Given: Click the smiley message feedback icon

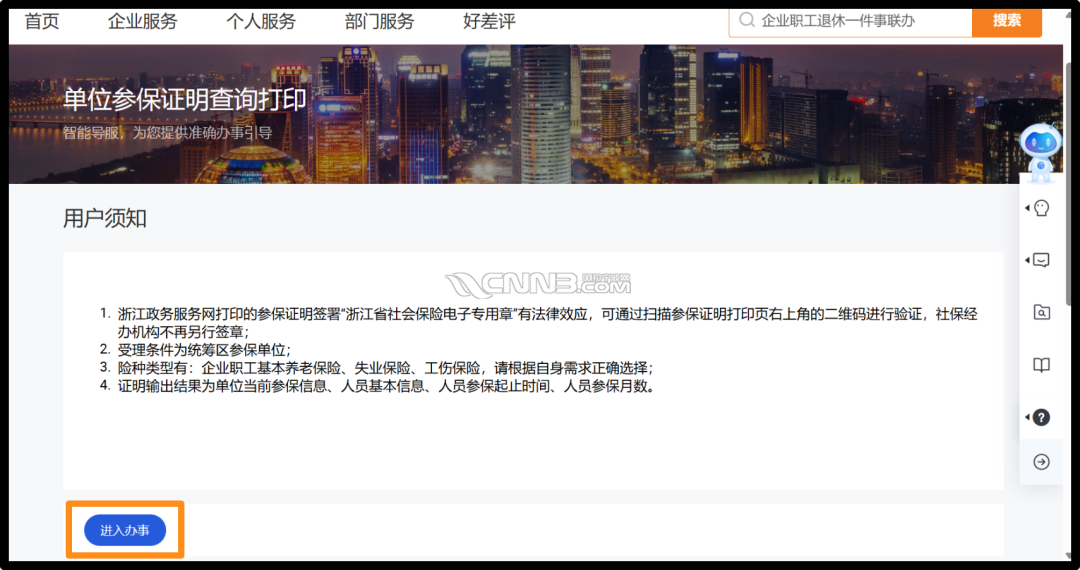Looking at the screenshot, I should 1042,260.
